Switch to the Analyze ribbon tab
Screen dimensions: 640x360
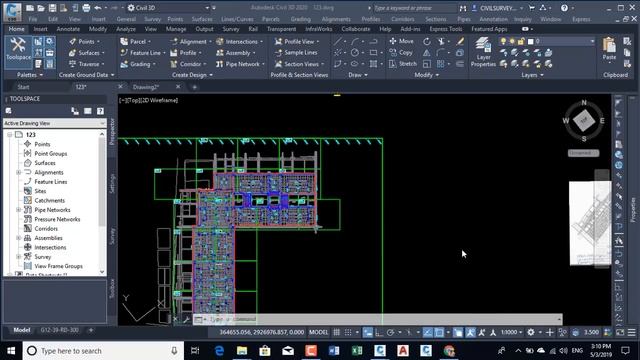click(126, 29)
